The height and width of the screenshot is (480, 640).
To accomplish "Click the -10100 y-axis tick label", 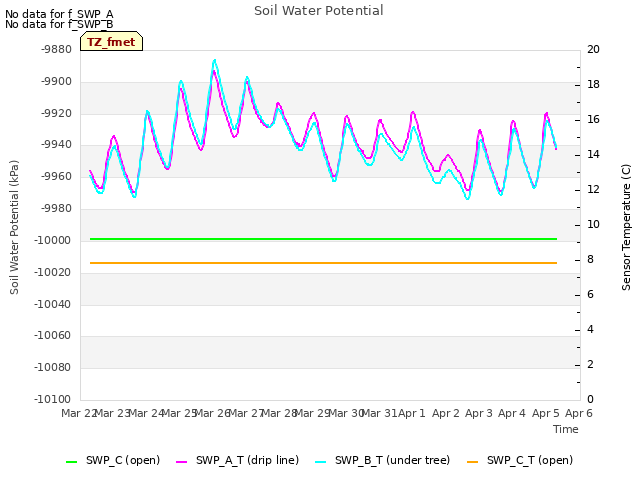I will click(53, 399).
